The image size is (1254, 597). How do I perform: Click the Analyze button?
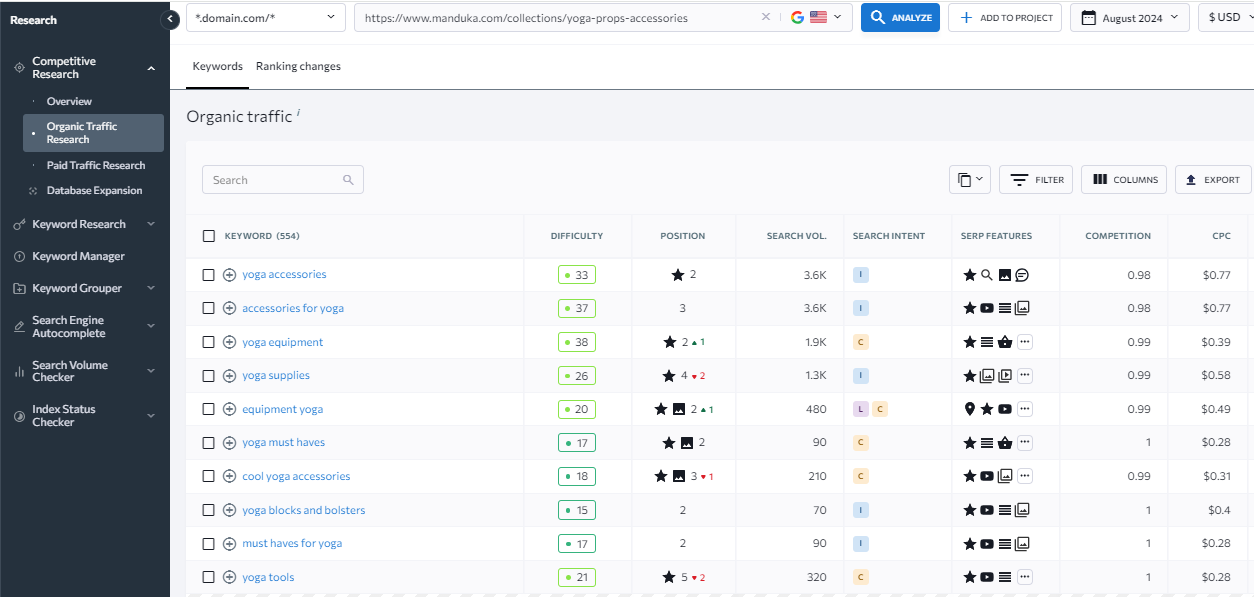(900, 17)
